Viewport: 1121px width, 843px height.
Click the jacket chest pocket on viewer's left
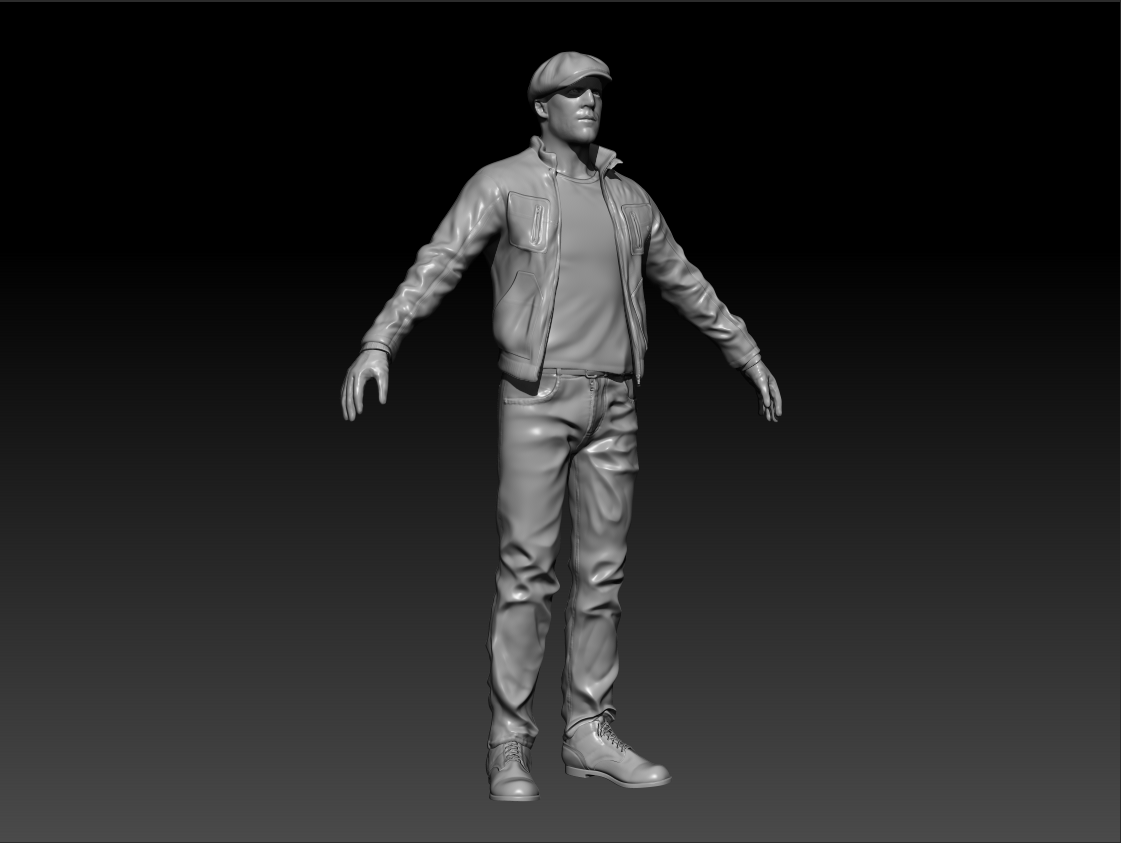[x=529, y=218]
